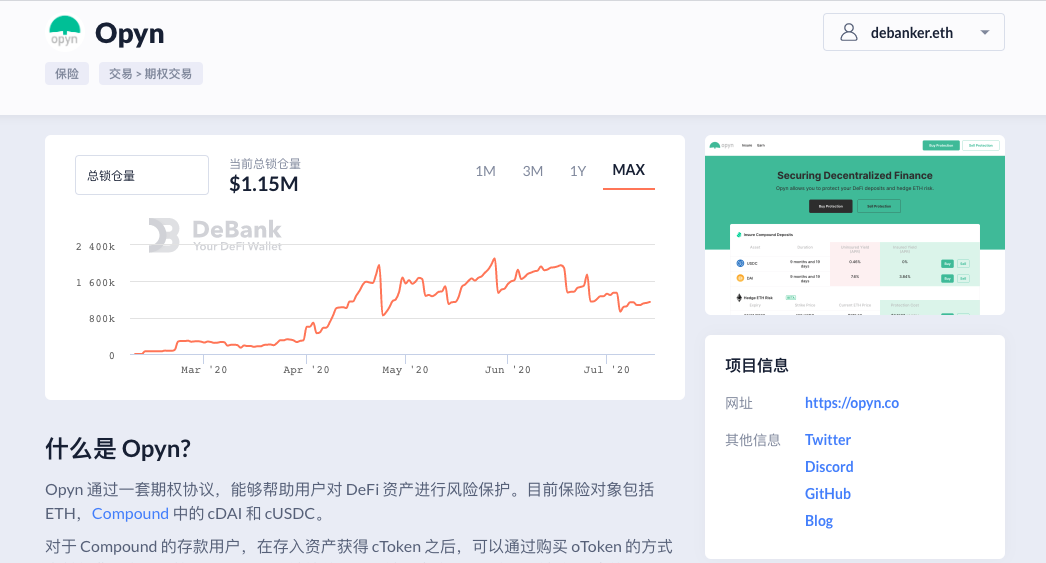Click the 网址 field label
Viewport: 1046px width, 563px height.
(x=739, y=403)
